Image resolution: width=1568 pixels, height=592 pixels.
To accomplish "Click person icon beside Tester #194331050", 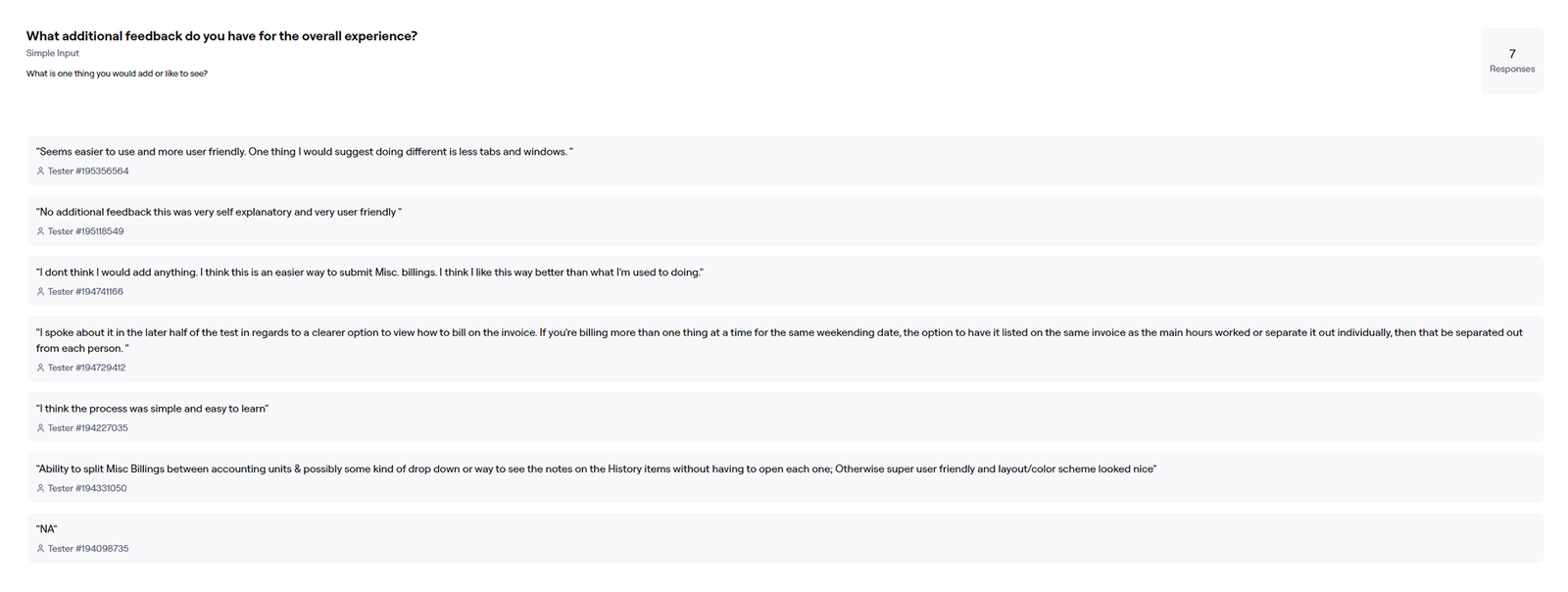I will coord(40,489).
